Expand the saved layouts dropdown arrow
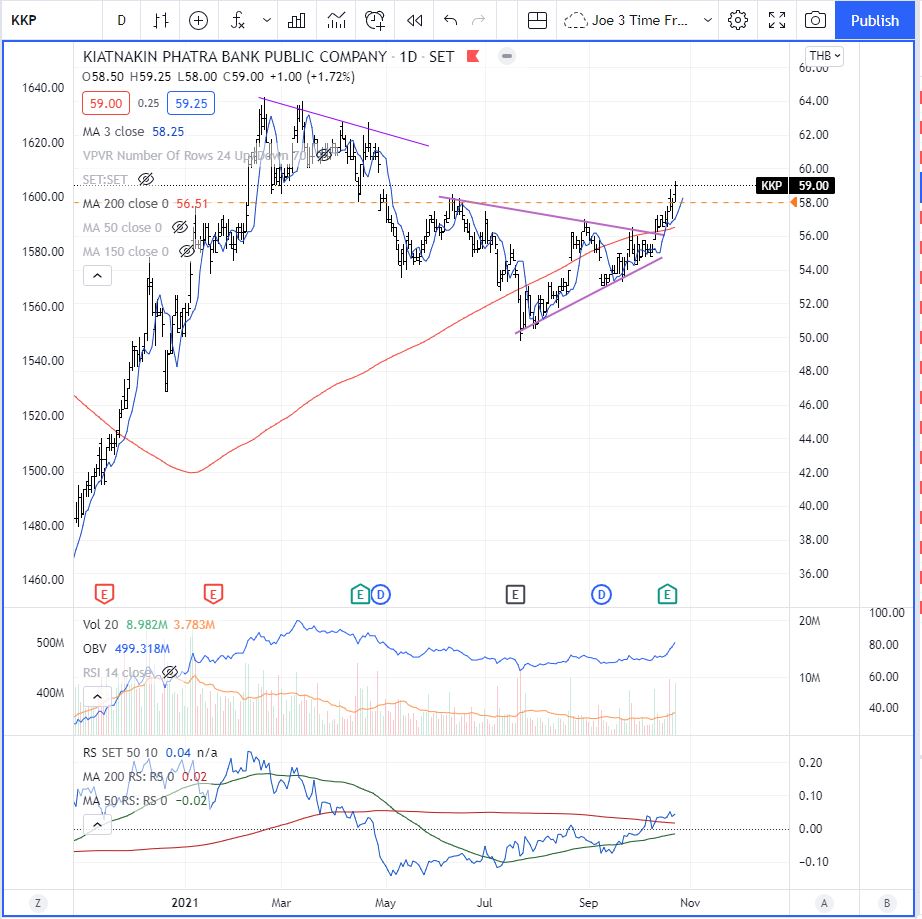Screen dimensions: 922x919 [708, 21]
